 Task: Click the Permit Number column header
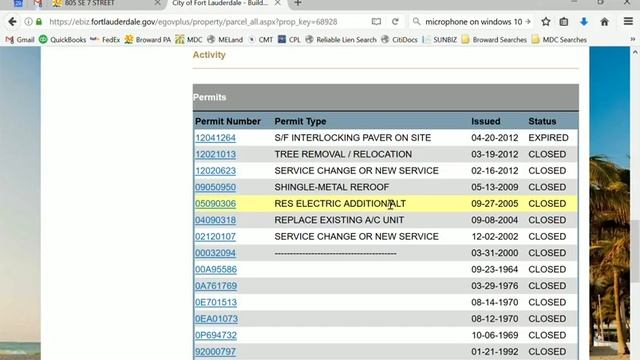tap(227, 121)
